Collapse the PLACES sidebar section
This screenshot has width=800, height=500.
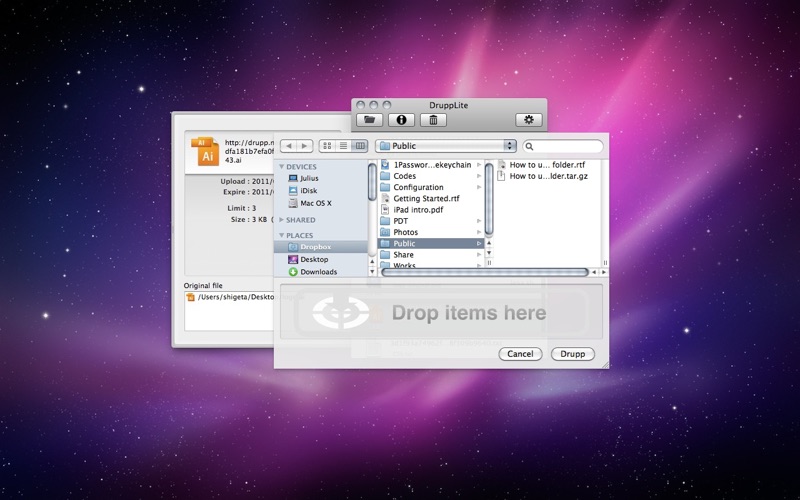click(x=282, y=235)
